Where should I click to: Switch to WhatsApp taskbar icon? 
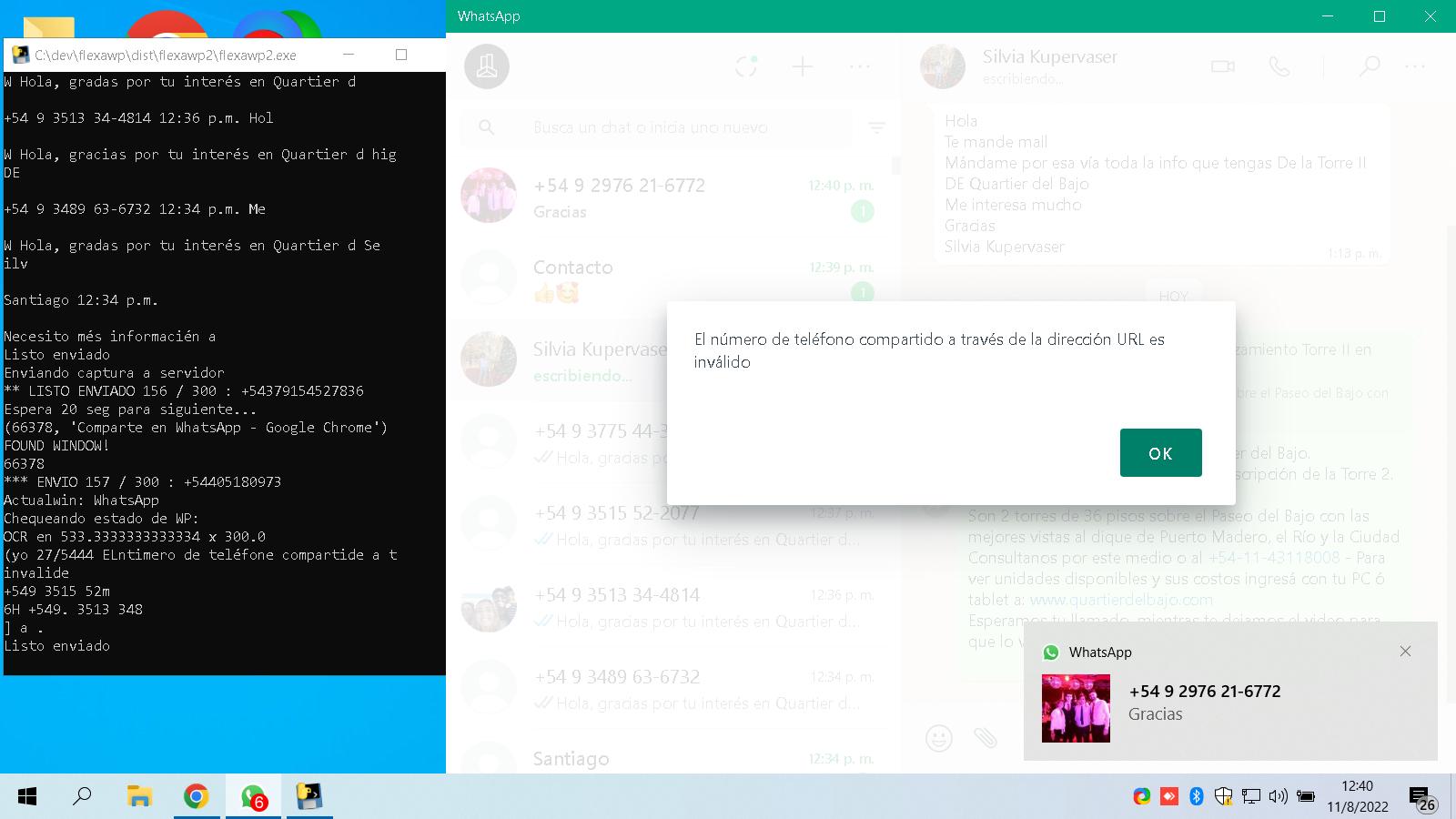coord(253,797)
